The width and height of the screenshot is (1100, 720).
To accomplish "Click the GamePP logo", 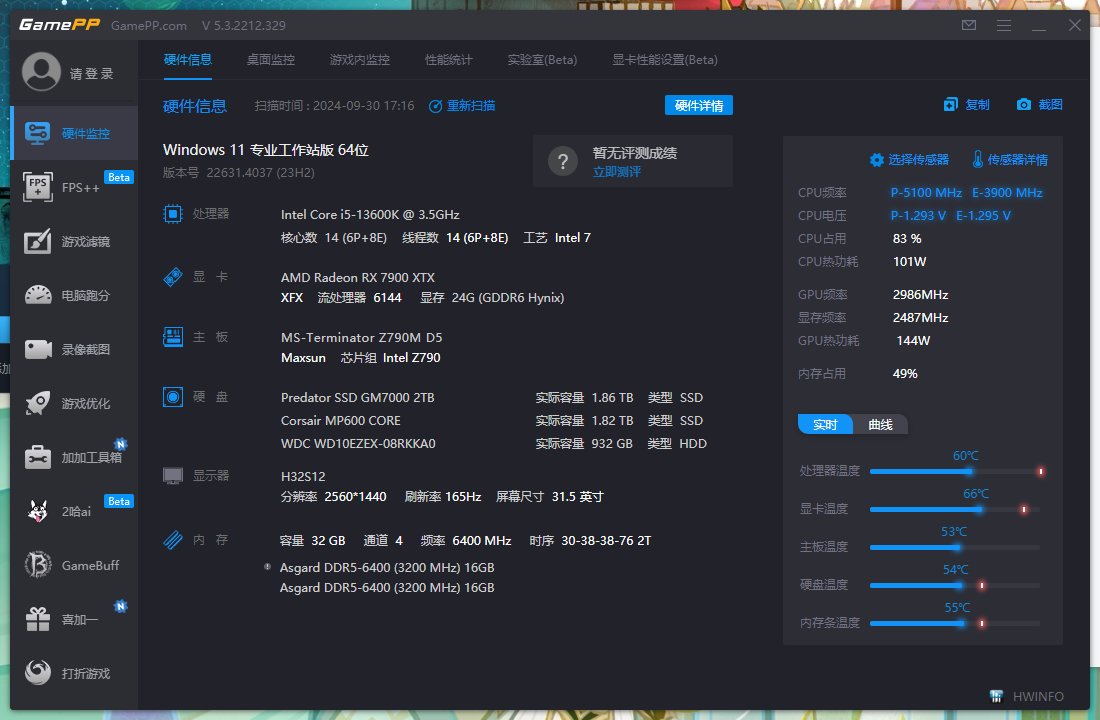I will point(60,25).
